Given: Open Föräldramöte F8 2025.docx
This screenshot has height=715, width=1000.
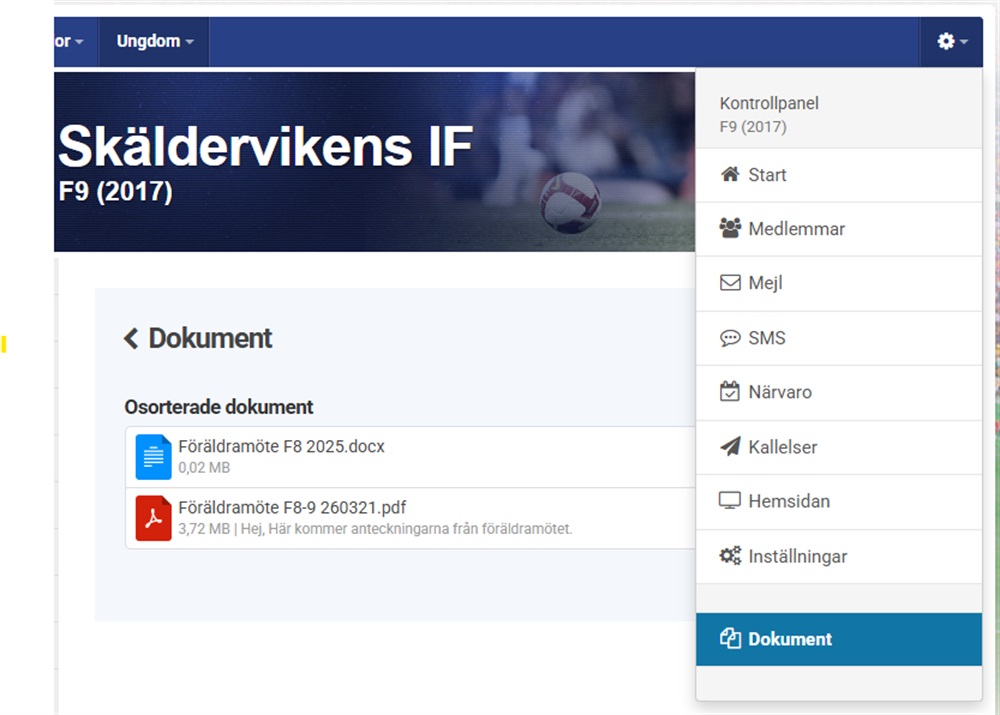Looking at the screenshot, I should (x=281, y=447).
